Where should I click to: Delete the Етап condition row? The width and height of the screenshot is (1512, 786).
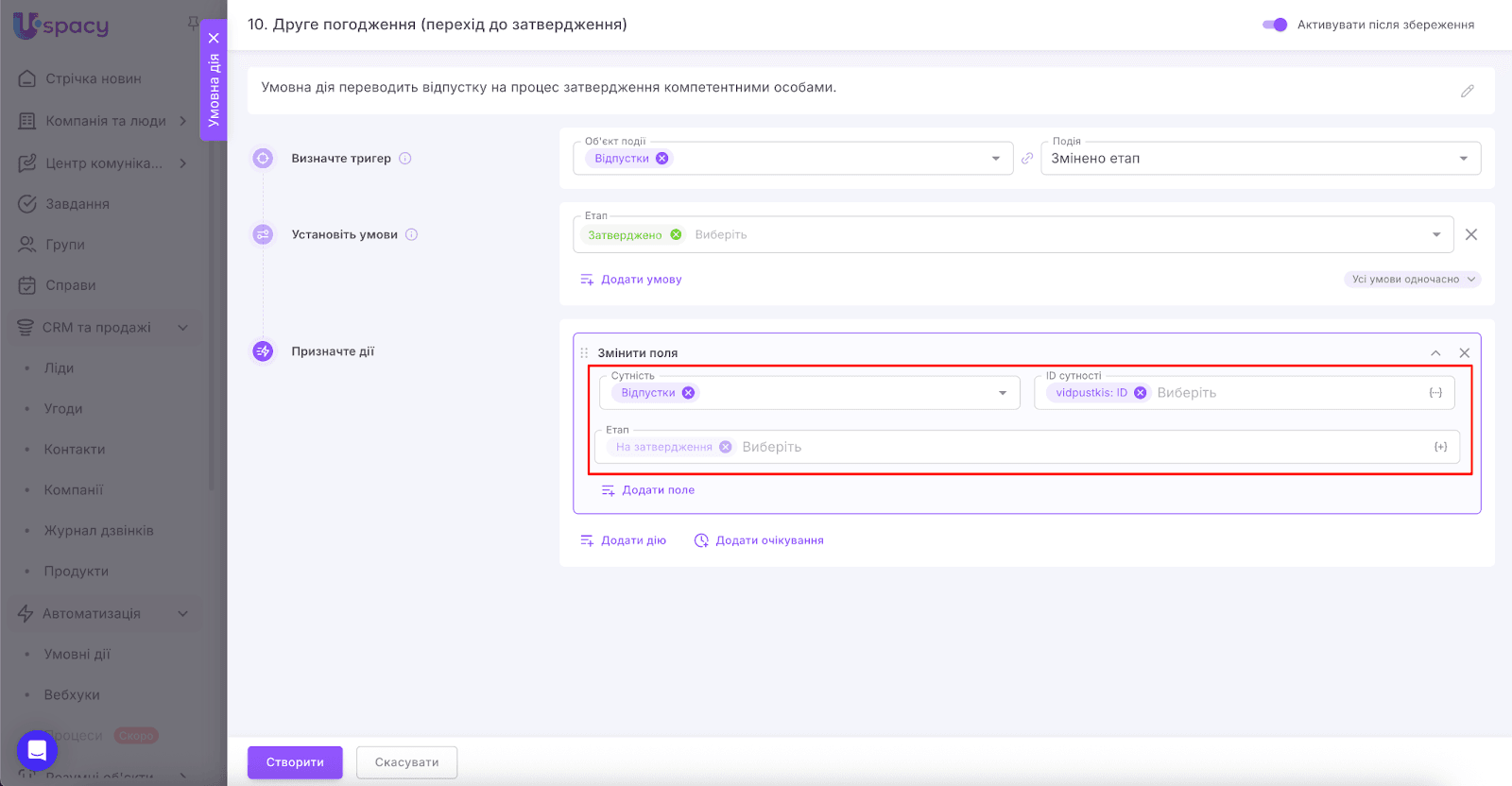pos(1471,234)
